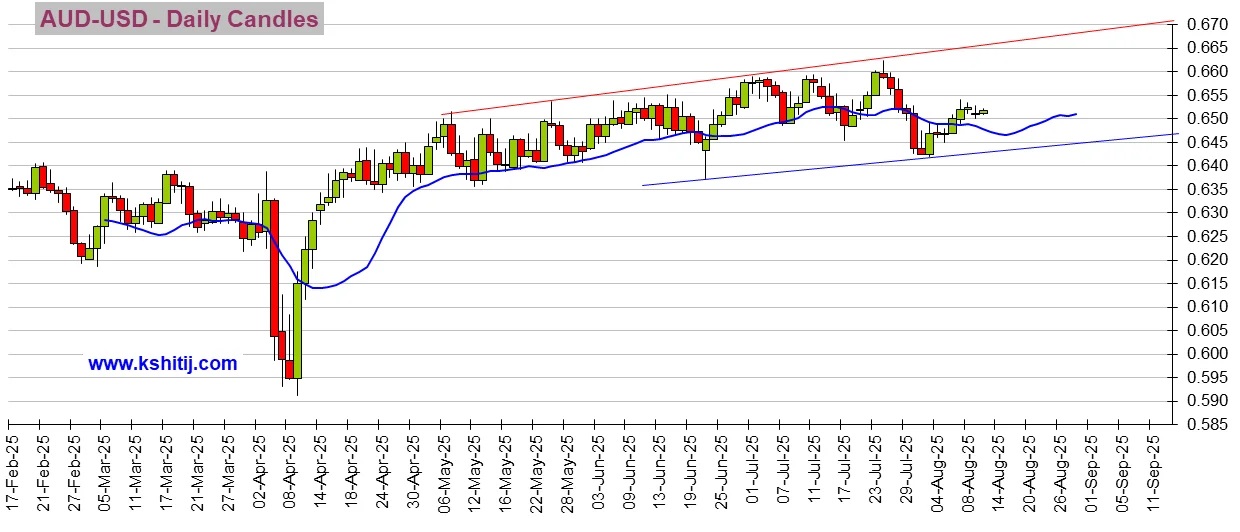The width and height of the screenshot is (1240, 532).
Task: Click the last small candle near 12-Aug-25
Action: (x=983, y=112)
